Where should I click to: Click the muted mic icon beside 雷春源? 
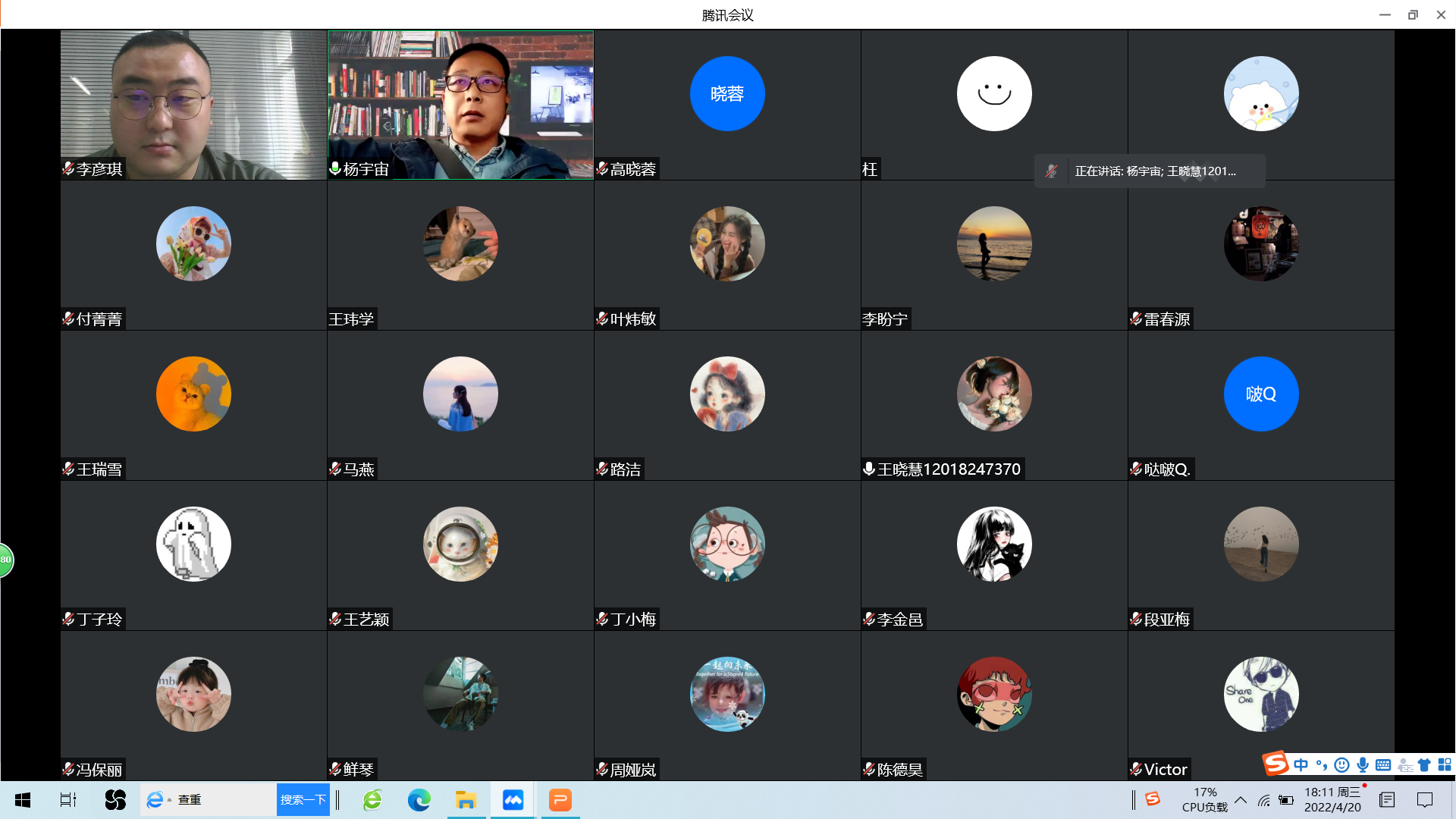[1136, 319]
